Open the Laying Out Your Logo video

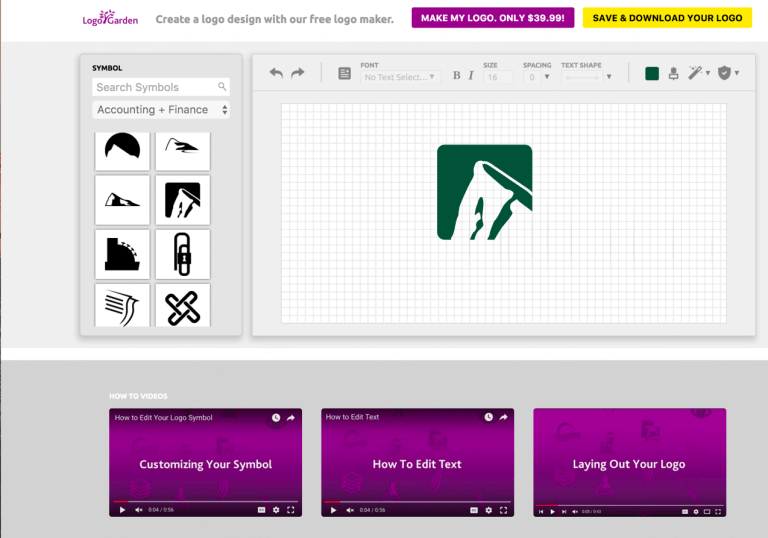click(629, 464)
